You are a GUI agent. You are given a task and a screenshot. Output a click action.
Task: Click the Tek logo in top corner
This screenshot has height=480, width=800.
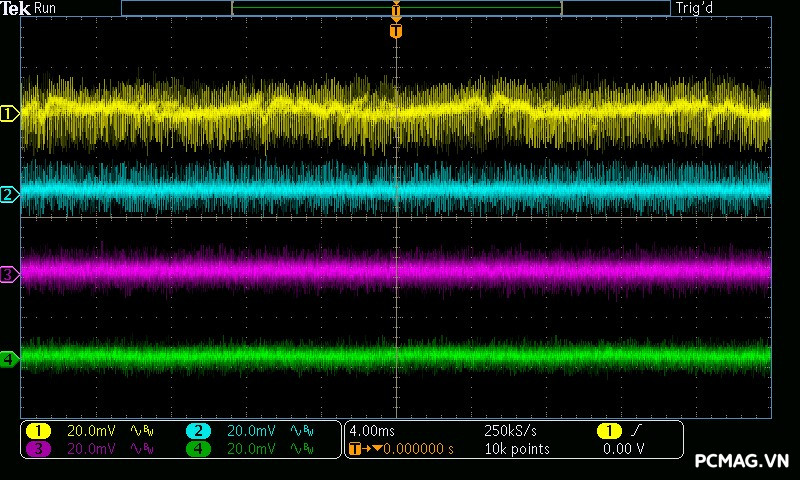pyautogui.click(x=17, y=8)
